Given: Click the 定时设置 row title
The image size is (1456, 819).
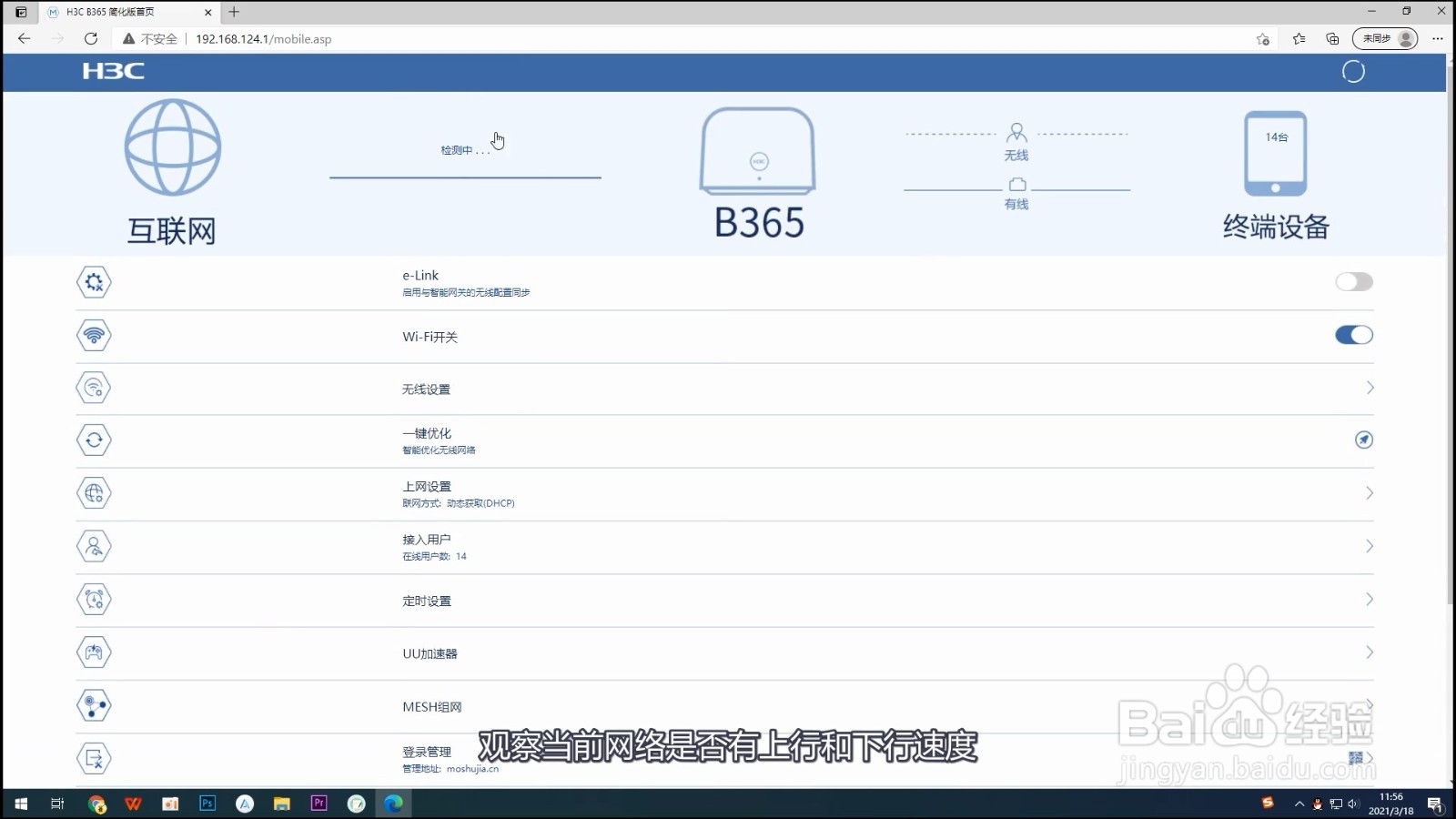Looking at the screenshot, I should point(427,601).
